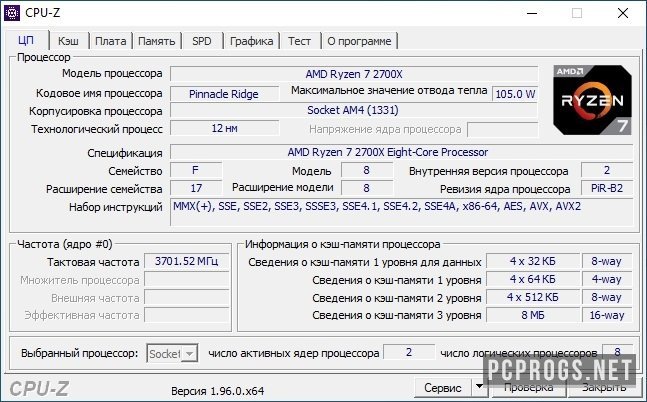Click the instruction set list MMX(+), SSE
The width and height of the screenshot is (647, 402).
click(401, 212)
